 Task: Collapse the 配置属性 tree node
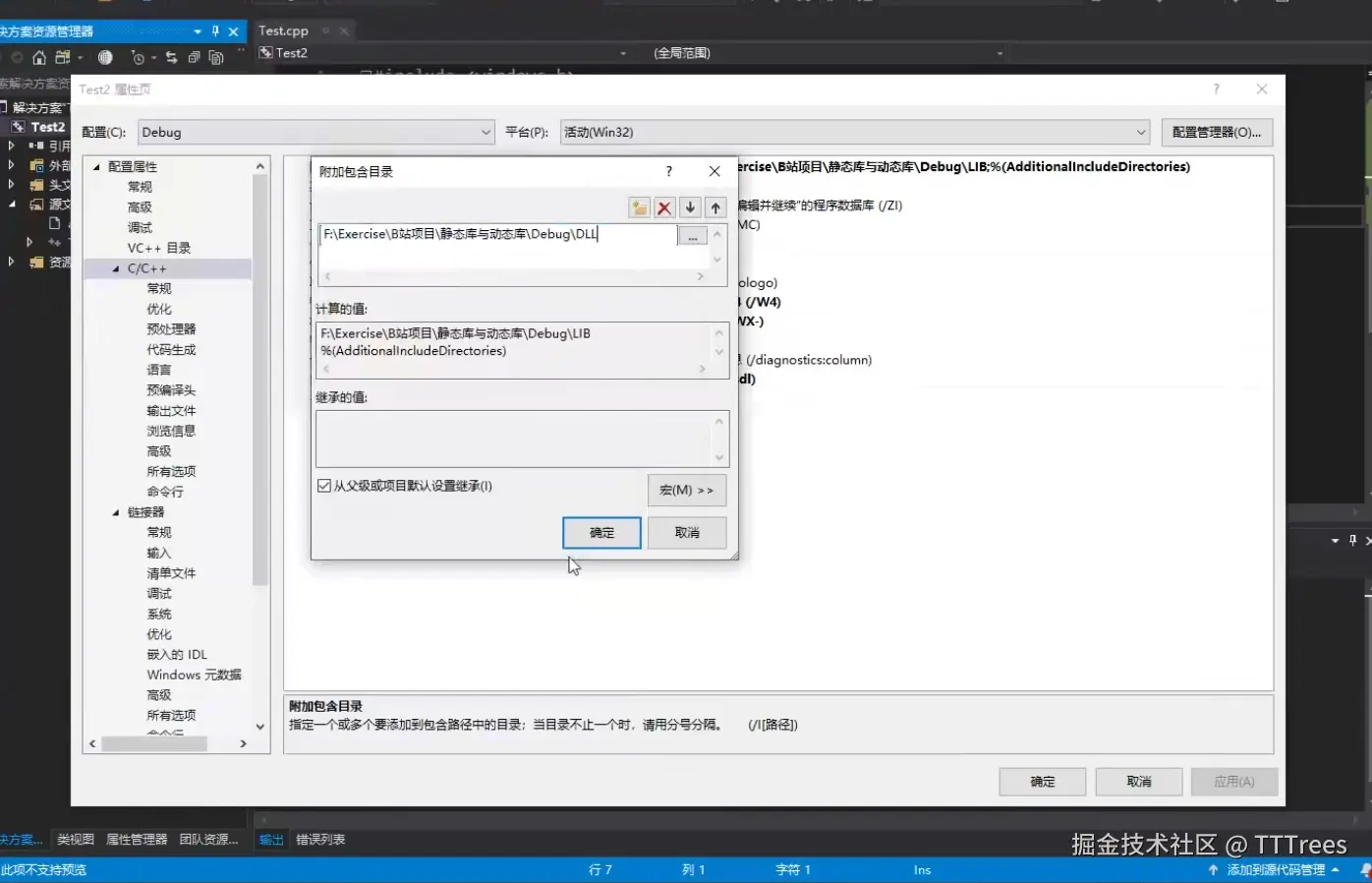coord(96,167)
